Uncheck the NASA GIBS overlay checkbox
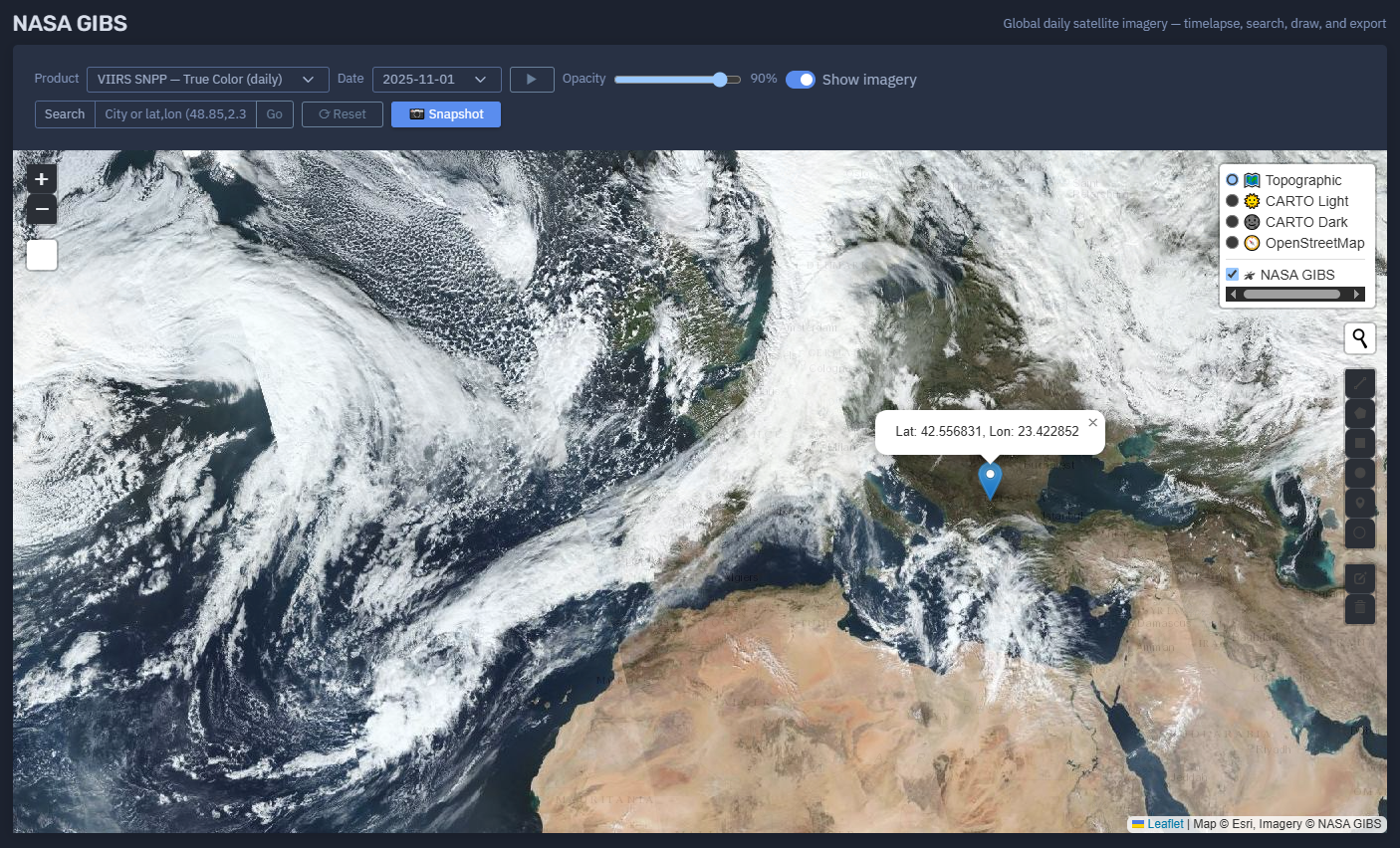The image size is (1400, 848). (x=1232, y=275)
